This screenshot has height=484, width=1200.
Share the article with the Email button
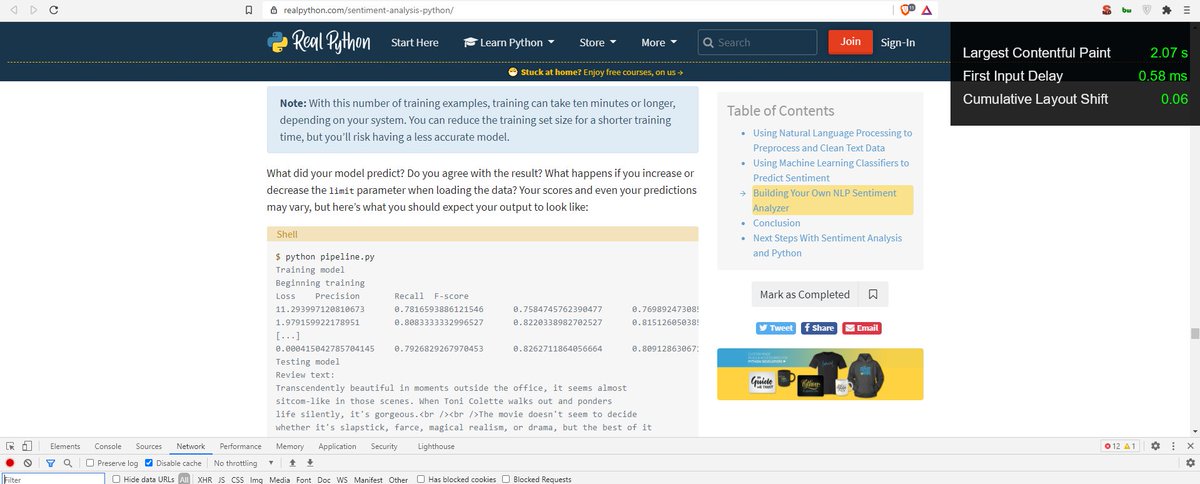[862, 328]
